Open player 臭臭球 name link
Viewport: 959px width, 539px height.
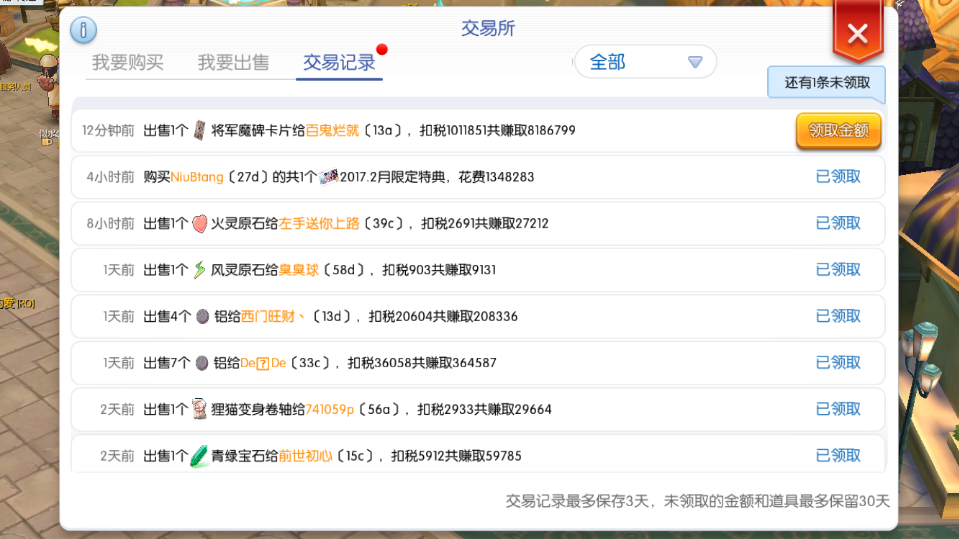(299, 270)
